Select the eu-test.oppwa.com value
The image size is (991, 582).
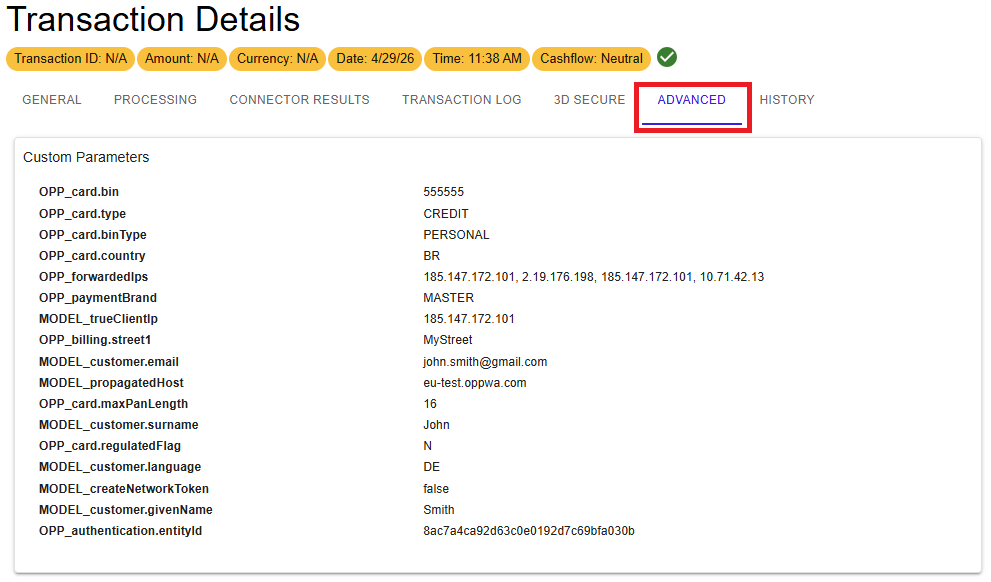475,383
